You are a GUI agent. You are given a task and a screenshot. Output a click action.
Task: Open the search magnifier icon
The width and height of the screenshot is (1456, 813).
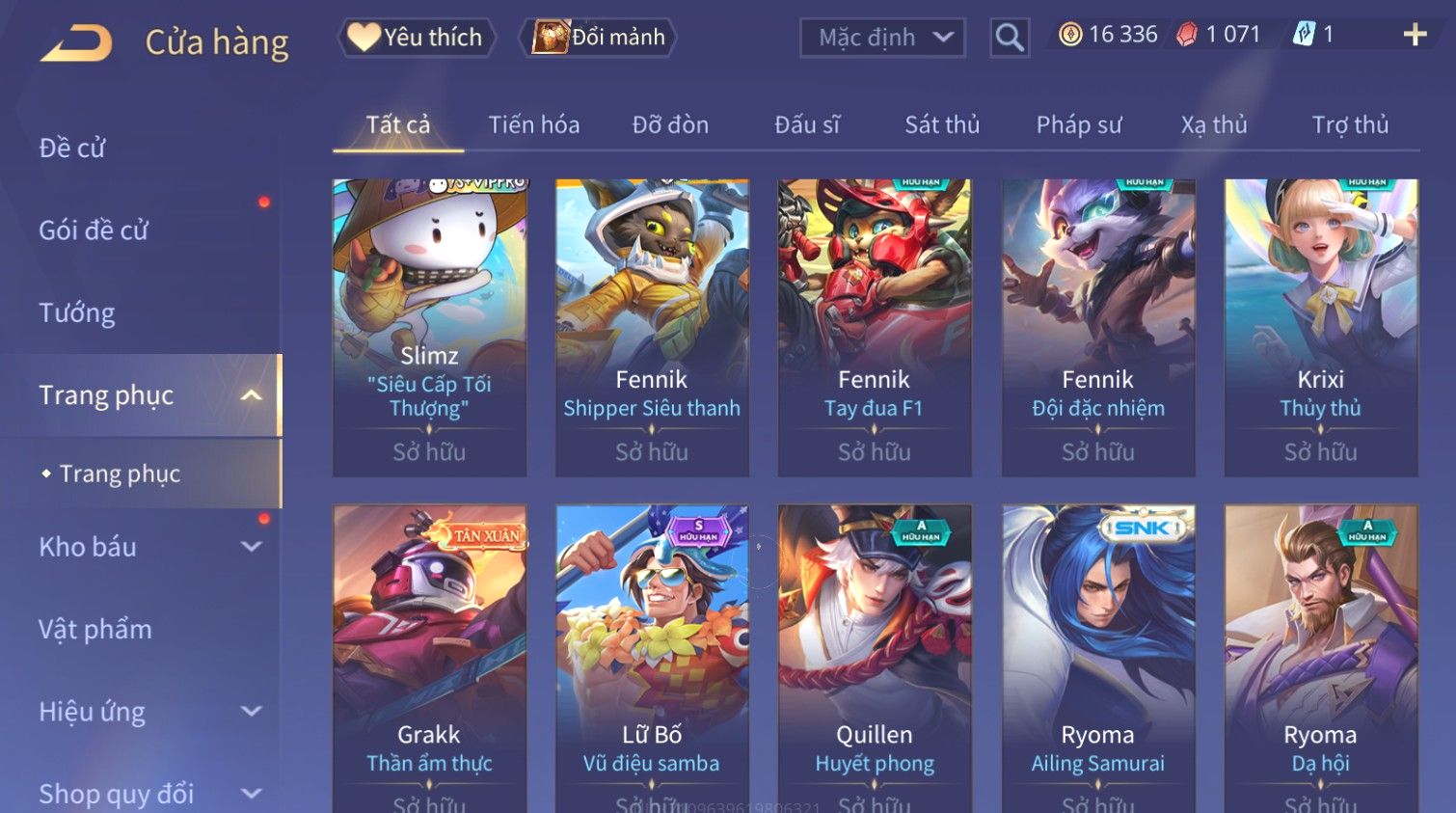pos(1010,38)
